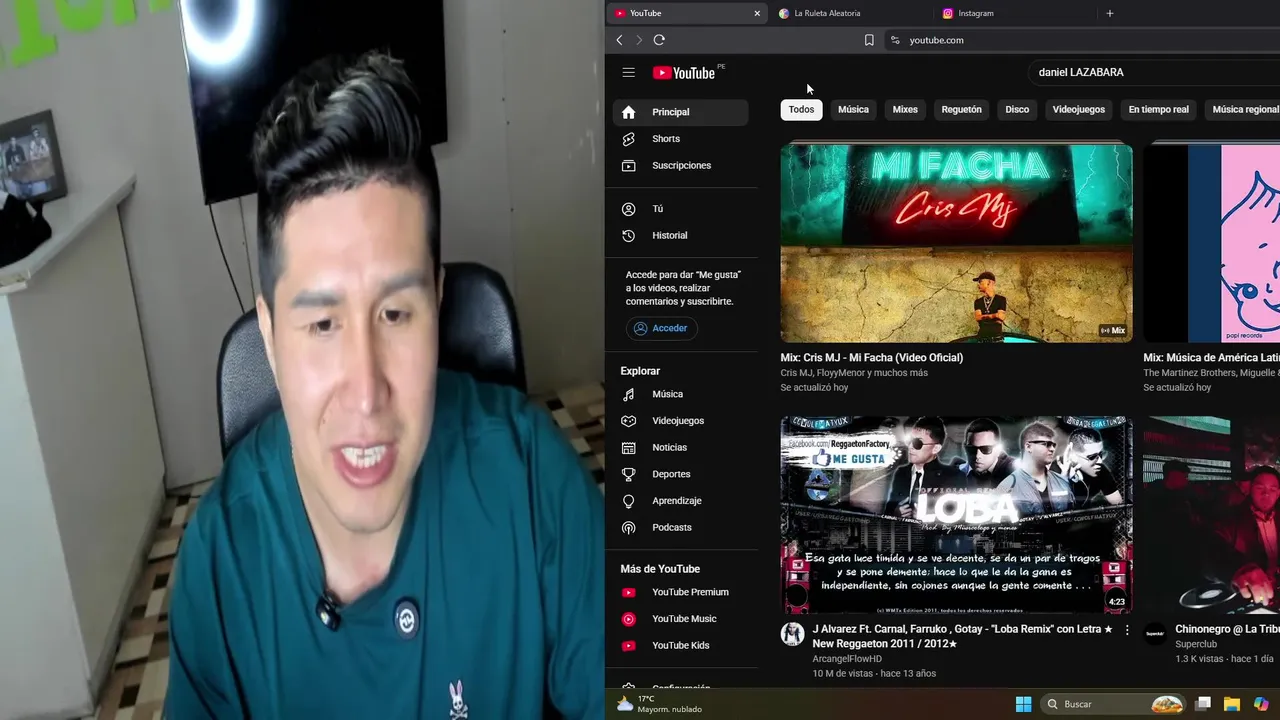1280x720 pixels.
Task: Go back in browser history
Action: (619, 40)
